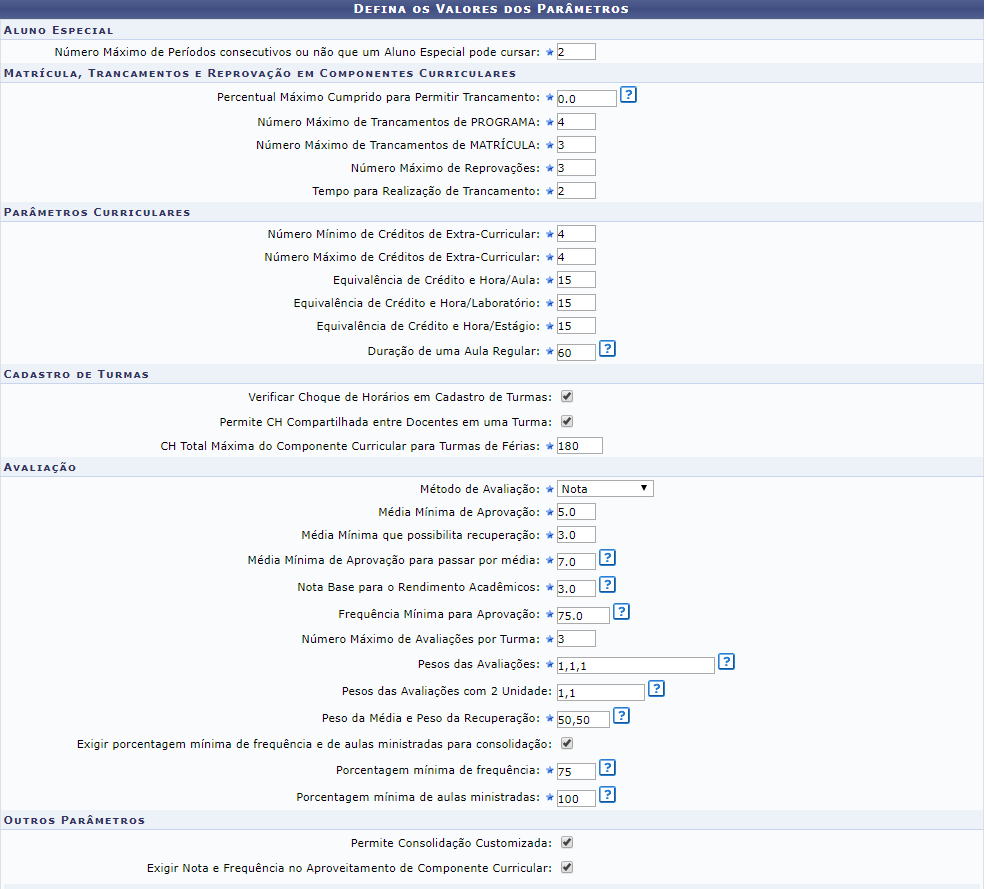Image resolution: width=986 pixels, height=889 pixels.
Task: Click help icon next to Média Mínima para passar por média
Action: click(606, 558)
